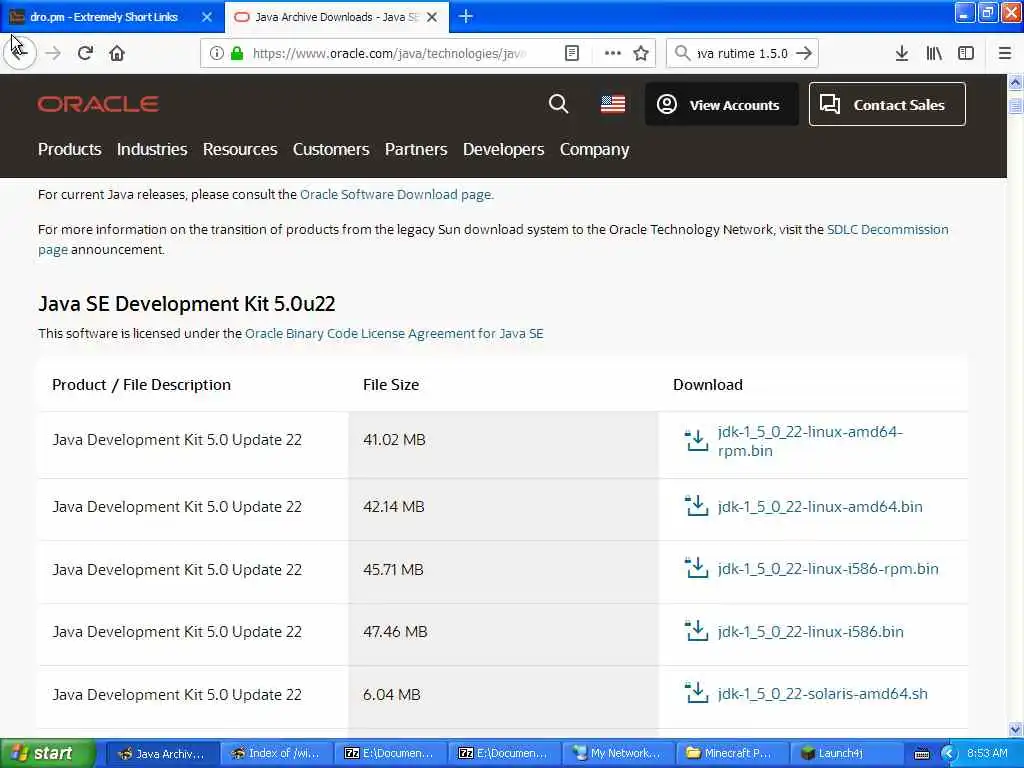This screenshot has width=1024, height=768.
Task: Download jdk-1_5_0_22-linux-amd64.bin file link
Action: 820,507
